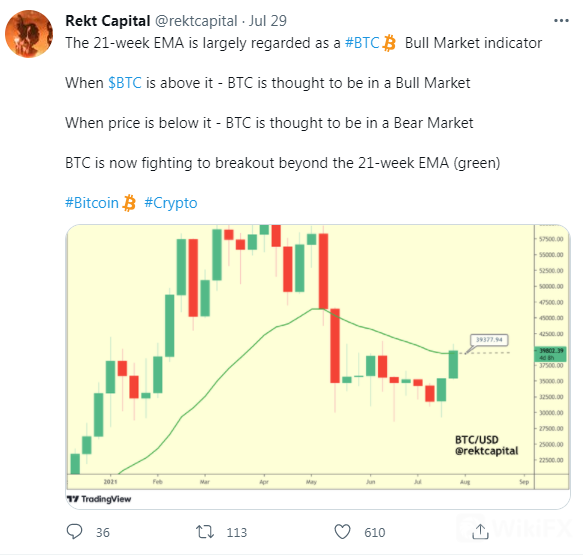The image size is (583, 558).
Task: Click the TradingView logo under the chart
Action: [x=99, y=499]
